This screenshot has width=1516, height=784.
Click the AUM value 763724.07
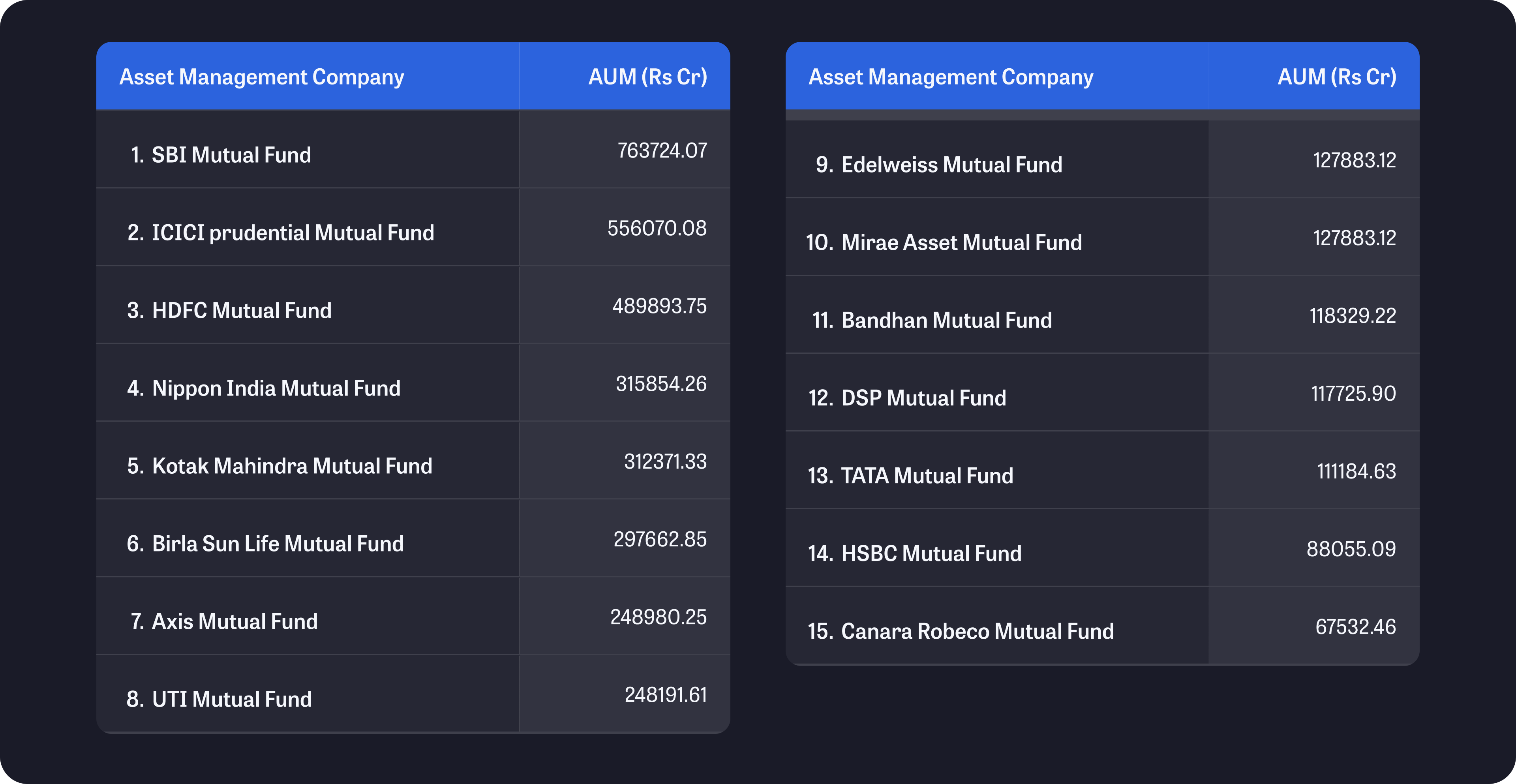click(x=662, y=151)
